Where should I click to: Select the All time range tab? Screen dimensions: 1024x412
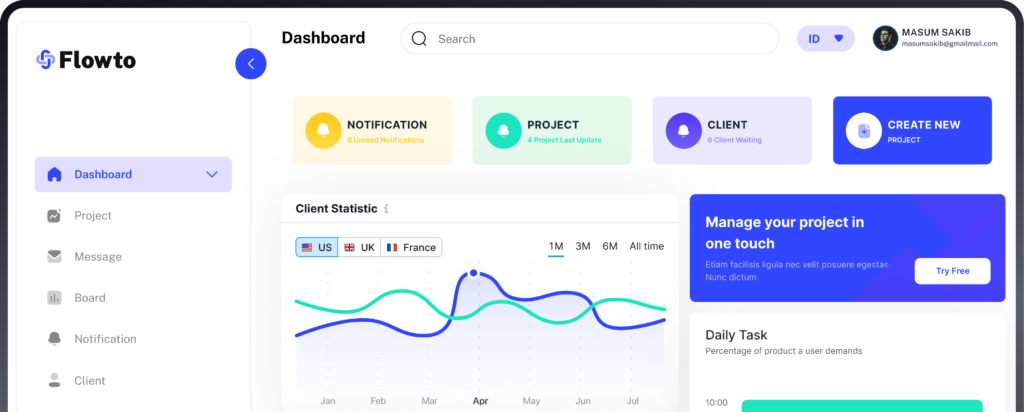point(646,246)
